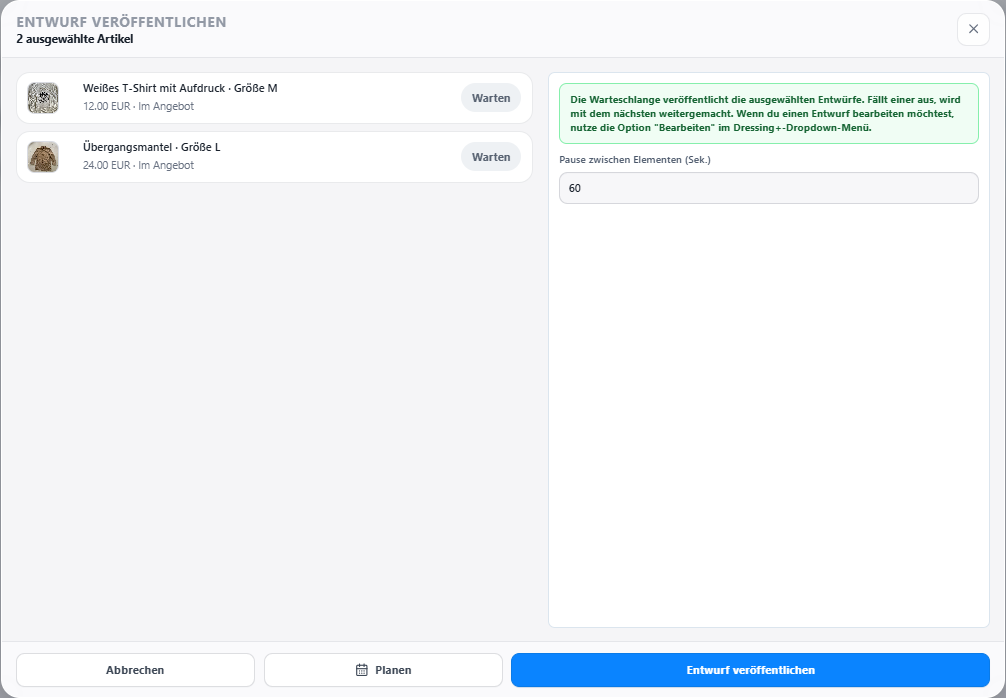The width and height of the screenshot is (1006, 698).
Task: Click the Warten badge for the T-shirt
Action: tap(491, 98)
